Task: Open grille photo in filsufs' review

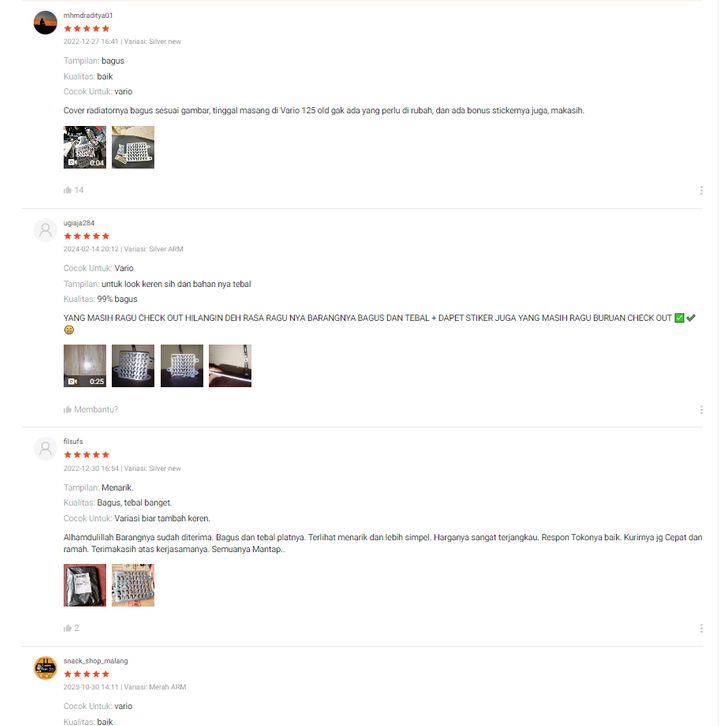Action: click(133, 585)
